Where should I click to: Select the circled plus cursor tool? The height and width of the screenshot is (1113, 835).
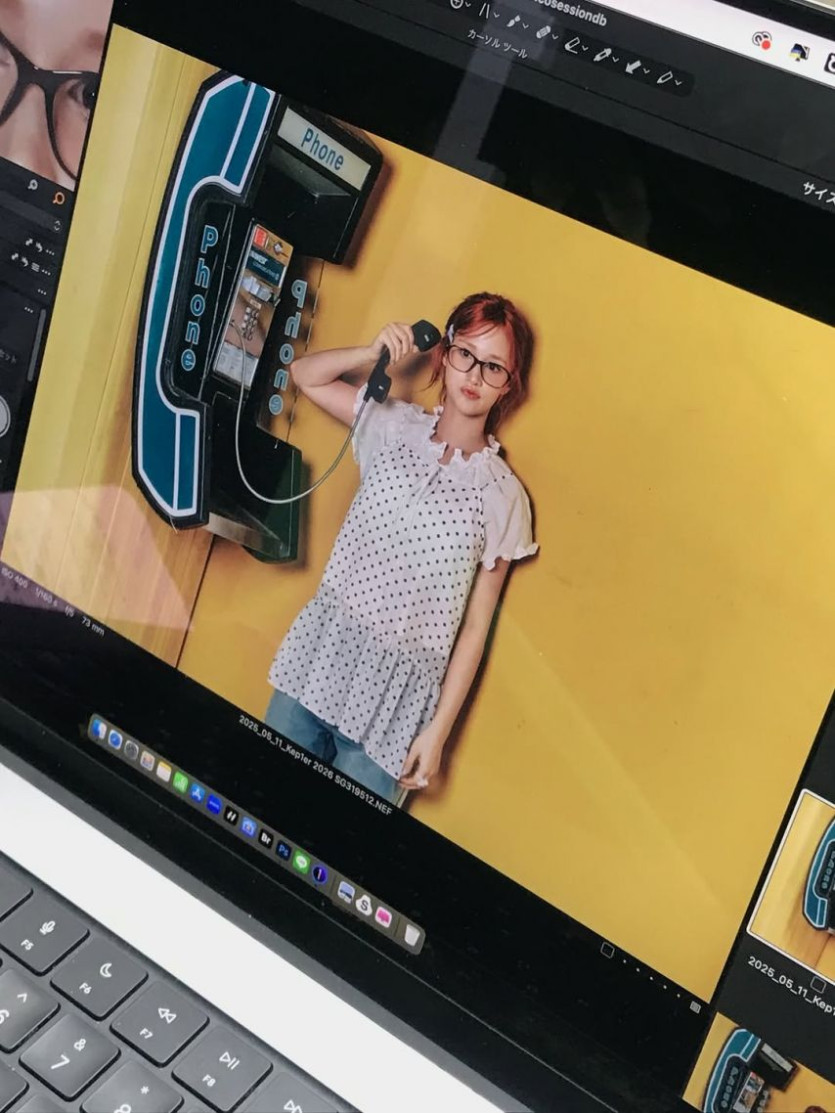pyautogui.click(x=457, y=3)
